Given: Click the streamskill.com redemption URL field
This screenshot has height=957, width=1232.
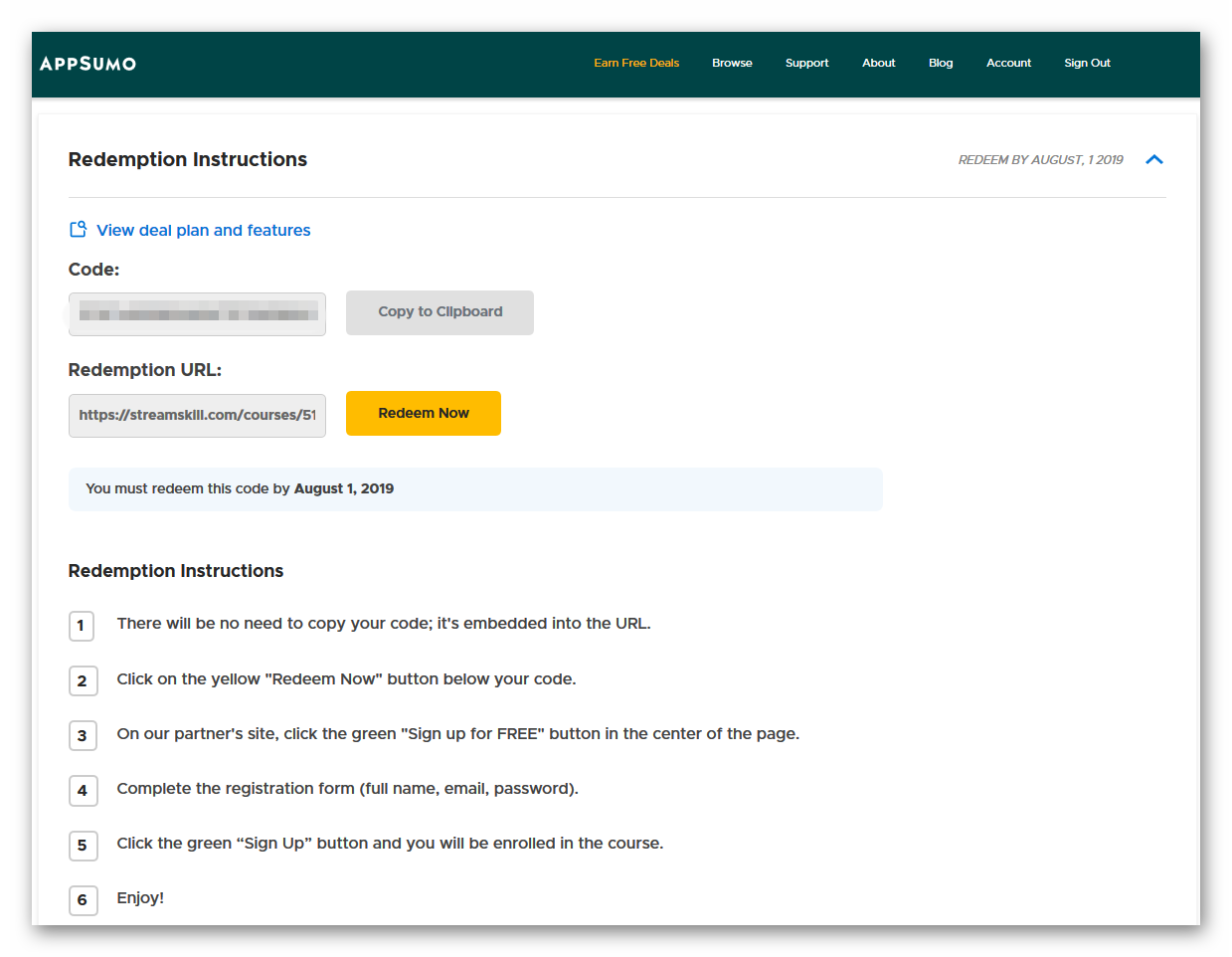Looking at the screenshot, I should click(x=197, y=415).
